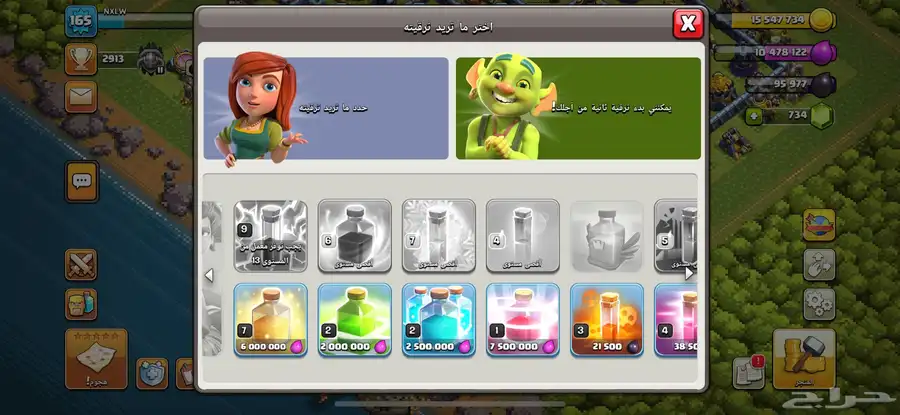Open the settings gears button

coord(819,304)
